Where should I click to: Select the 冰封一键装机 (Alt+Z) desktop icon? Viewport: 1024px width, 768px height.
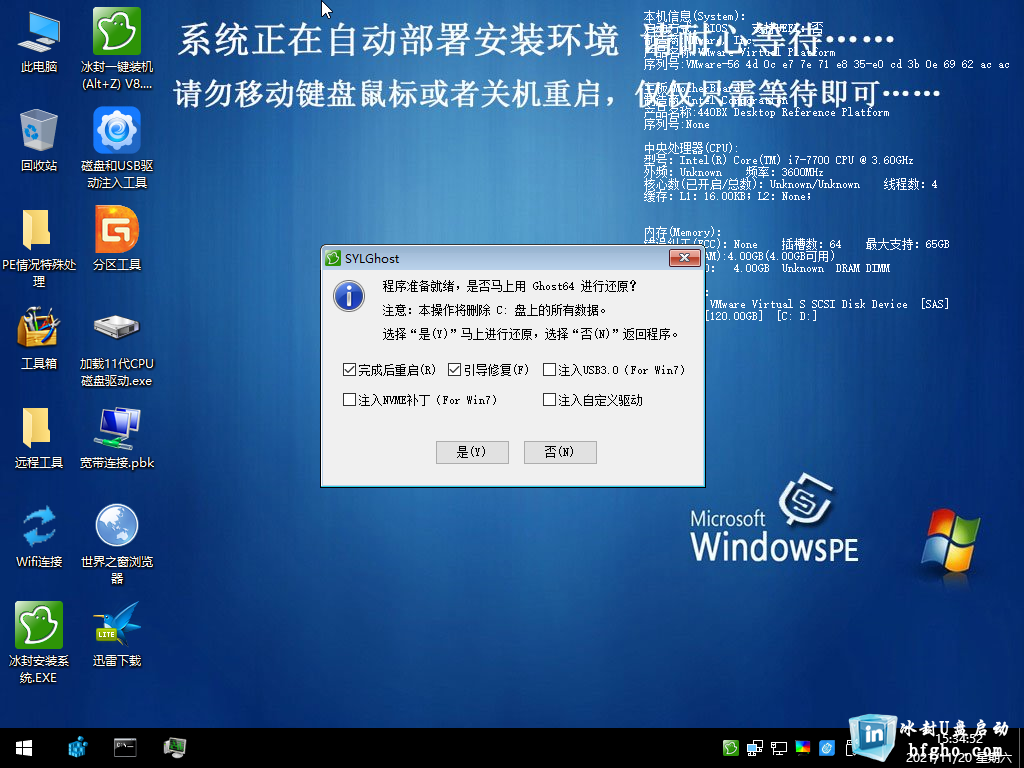(x=117, y=49)
